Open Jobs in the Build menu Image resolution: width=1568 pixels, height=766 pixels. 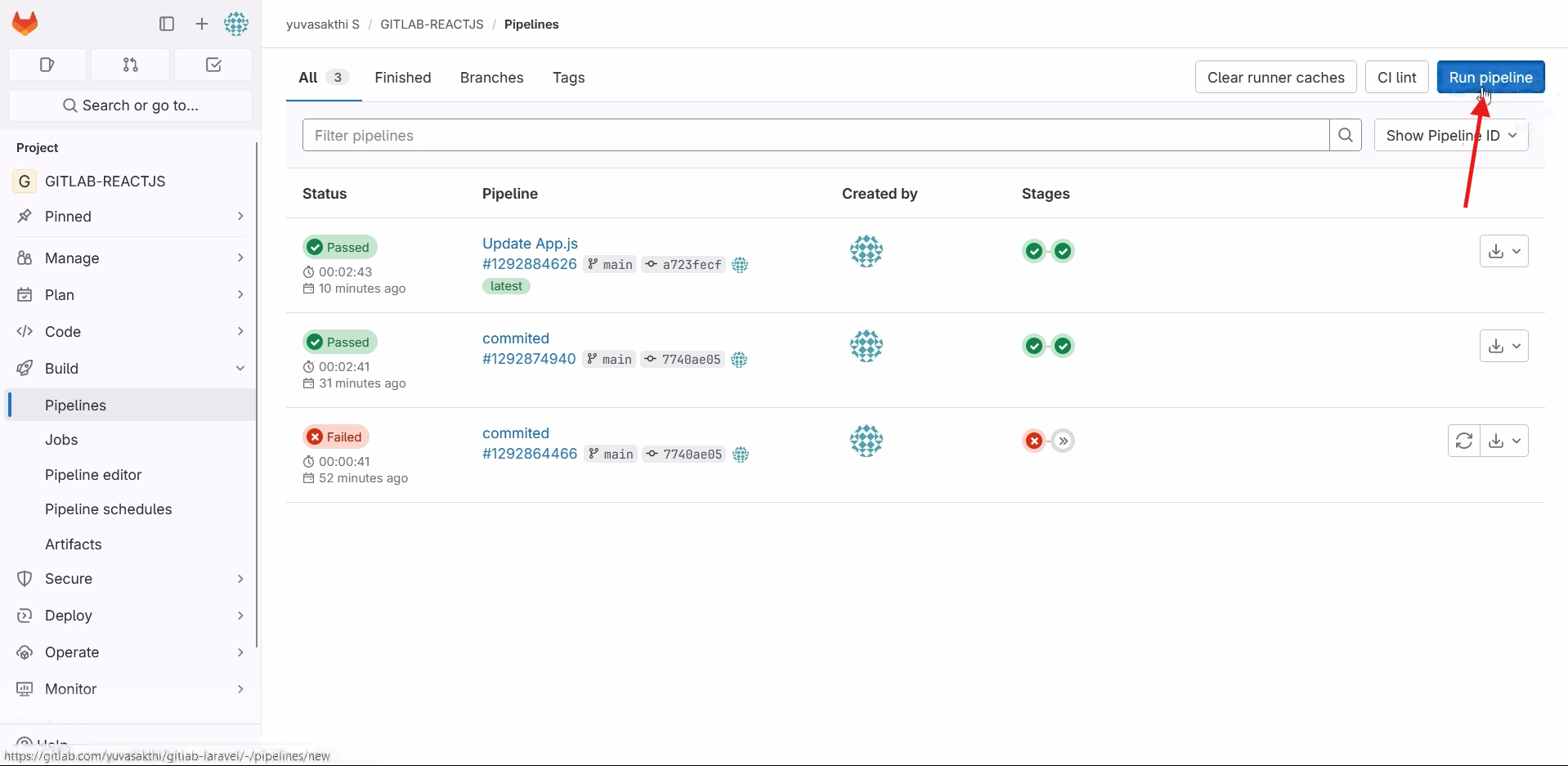pyautogui.click(x=61, y=440)
